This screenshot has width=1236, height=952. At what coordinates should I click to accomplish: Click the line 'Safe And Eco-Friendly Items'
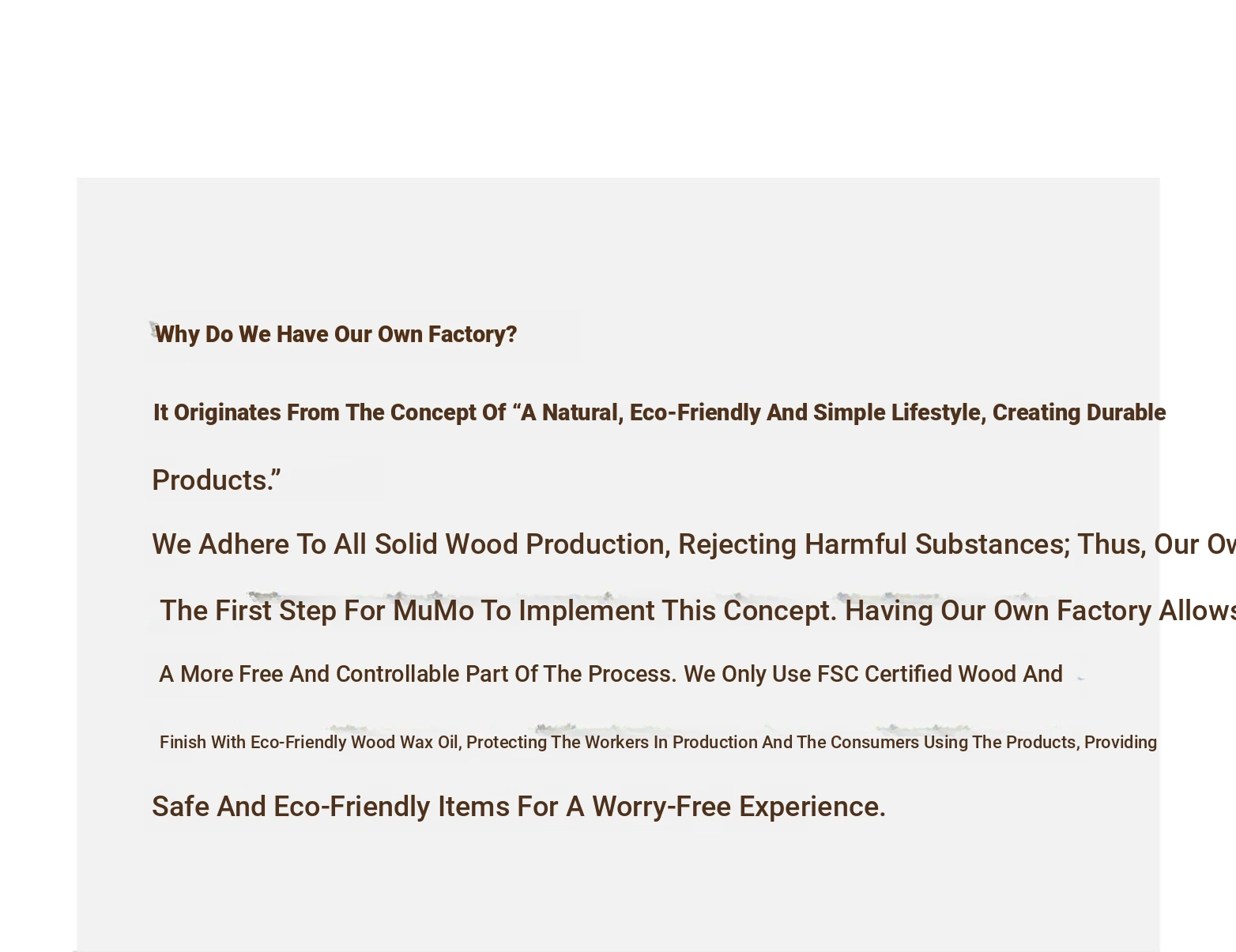coord(519,807)
